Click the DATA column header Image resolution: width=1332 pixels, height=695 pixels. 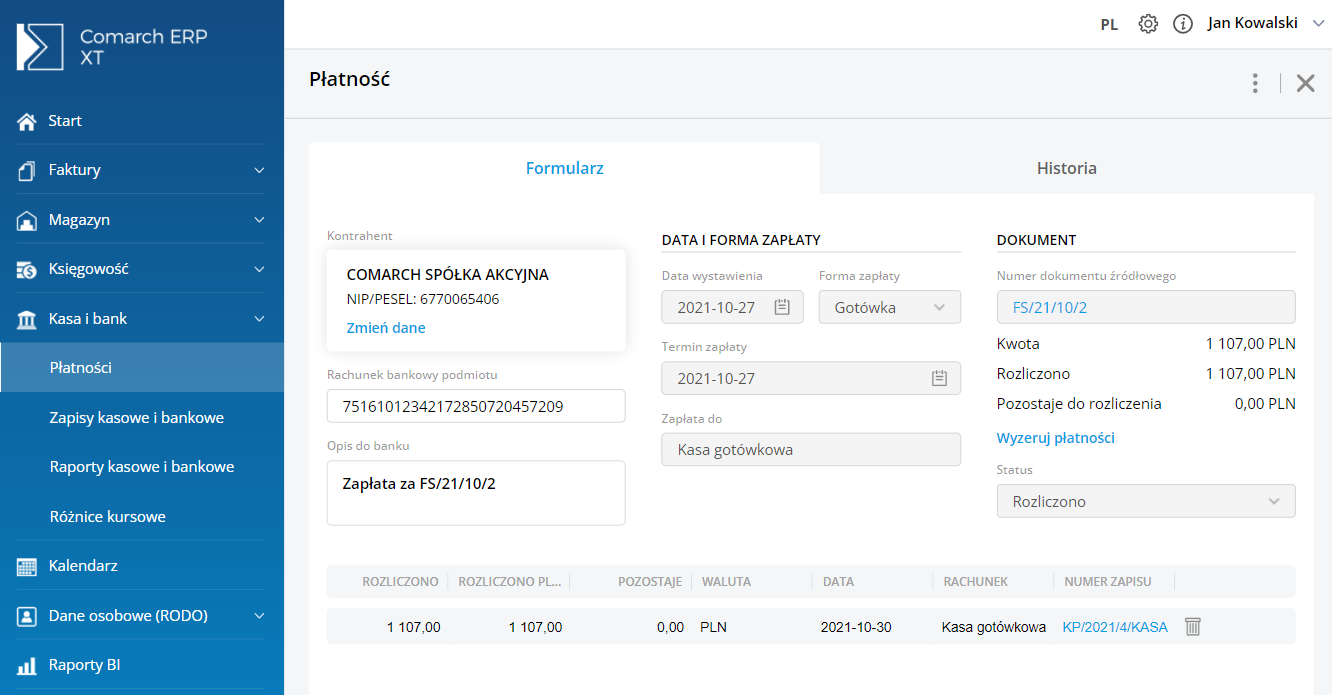click(x=838, y=582)
